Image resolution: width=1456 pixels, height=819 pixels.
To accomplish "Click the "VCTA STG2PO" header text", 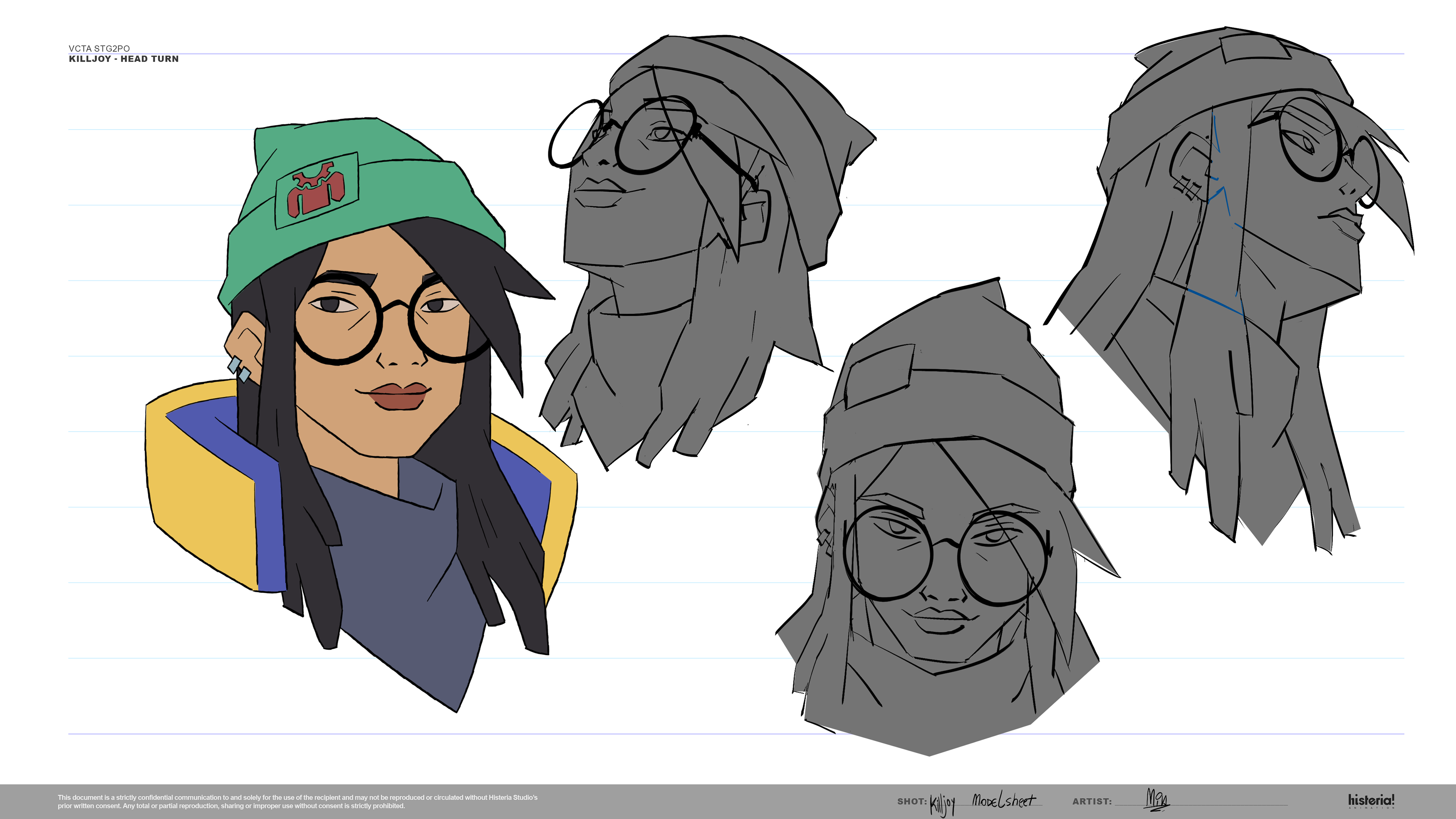I will (99, 49).
